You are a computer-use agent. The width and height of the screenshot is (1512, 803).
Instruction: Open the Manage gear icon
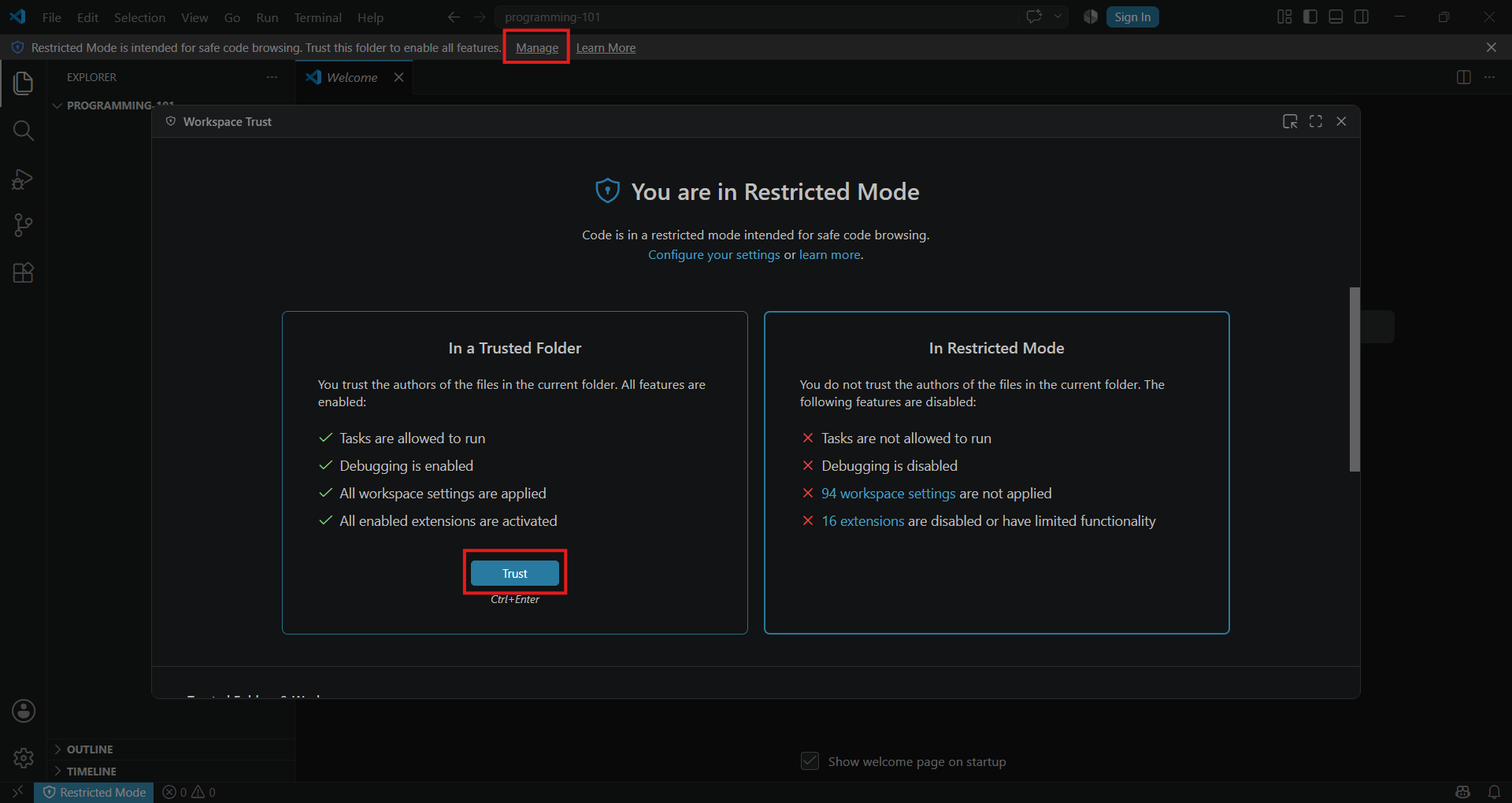point(24,758)
